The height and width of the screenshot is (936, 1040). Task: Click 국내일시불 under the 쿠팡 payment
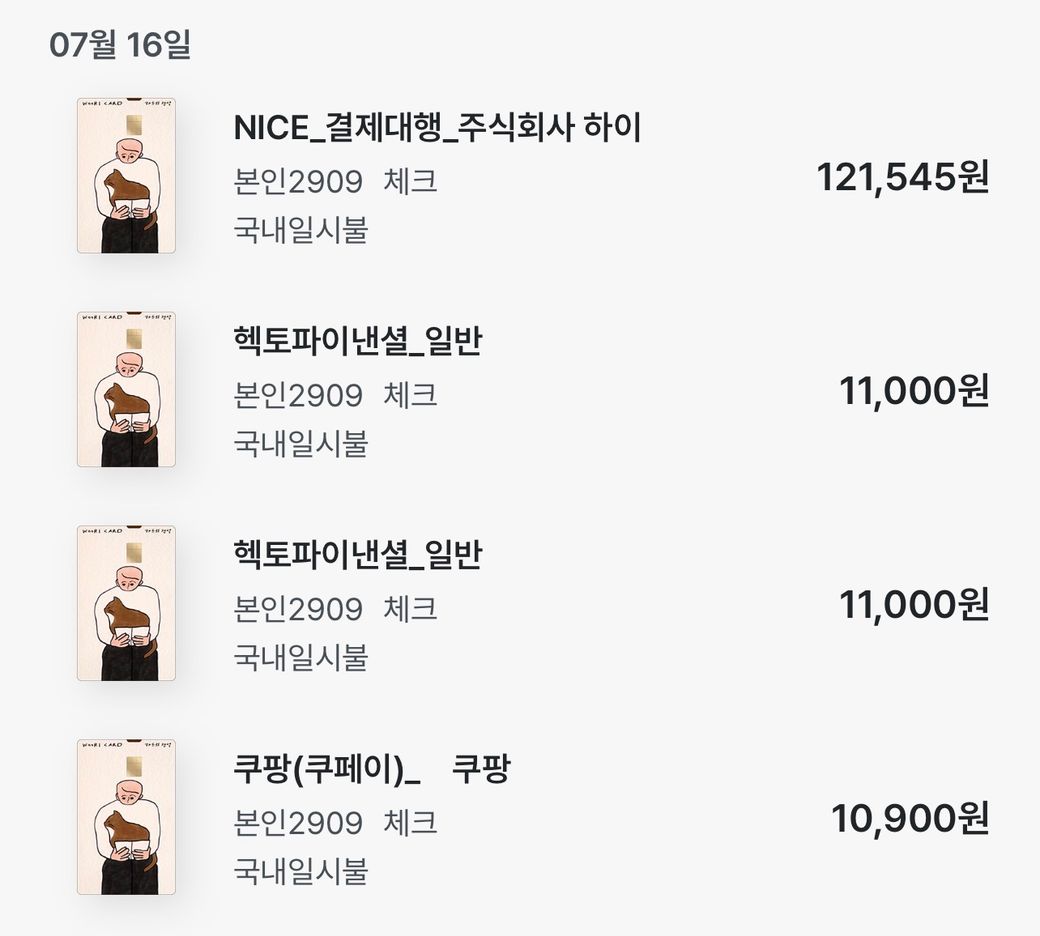(301, 871)
